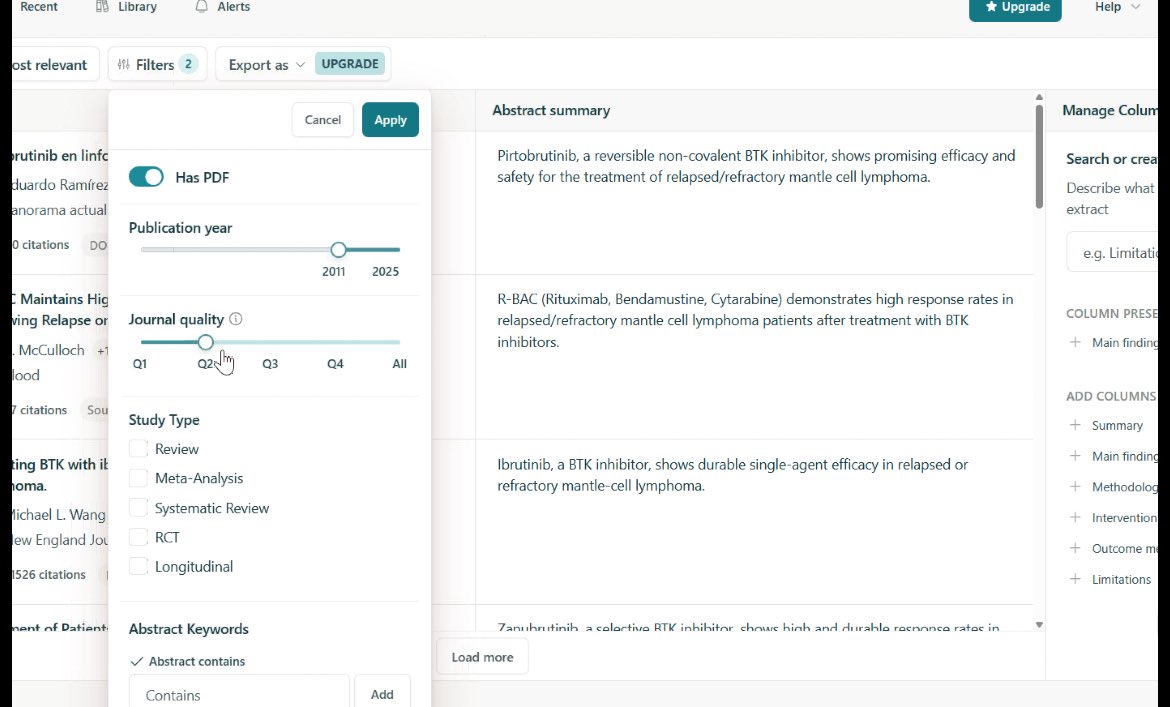This screenshot has width=1170, height=707.
Task: Add the Summary column via its plus icon
Action: [1076, 425]
